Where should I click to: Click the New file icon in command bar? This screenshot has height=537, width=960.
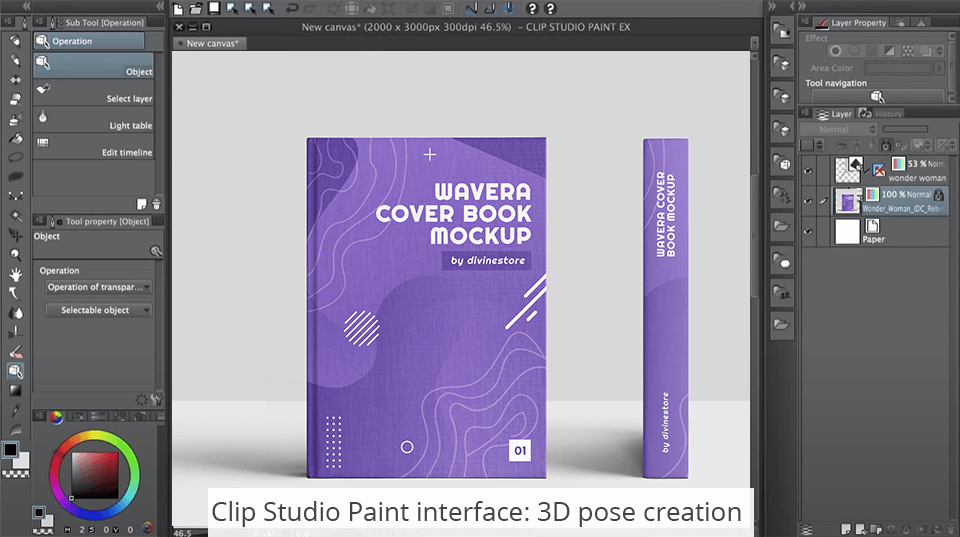(178, 9)
